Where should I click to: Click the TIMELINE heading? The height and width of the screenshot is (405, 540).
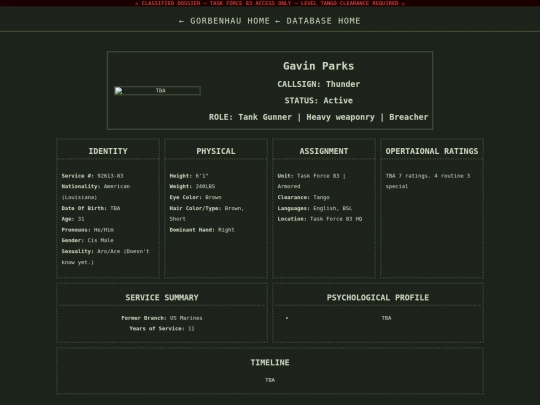point(270,363)
